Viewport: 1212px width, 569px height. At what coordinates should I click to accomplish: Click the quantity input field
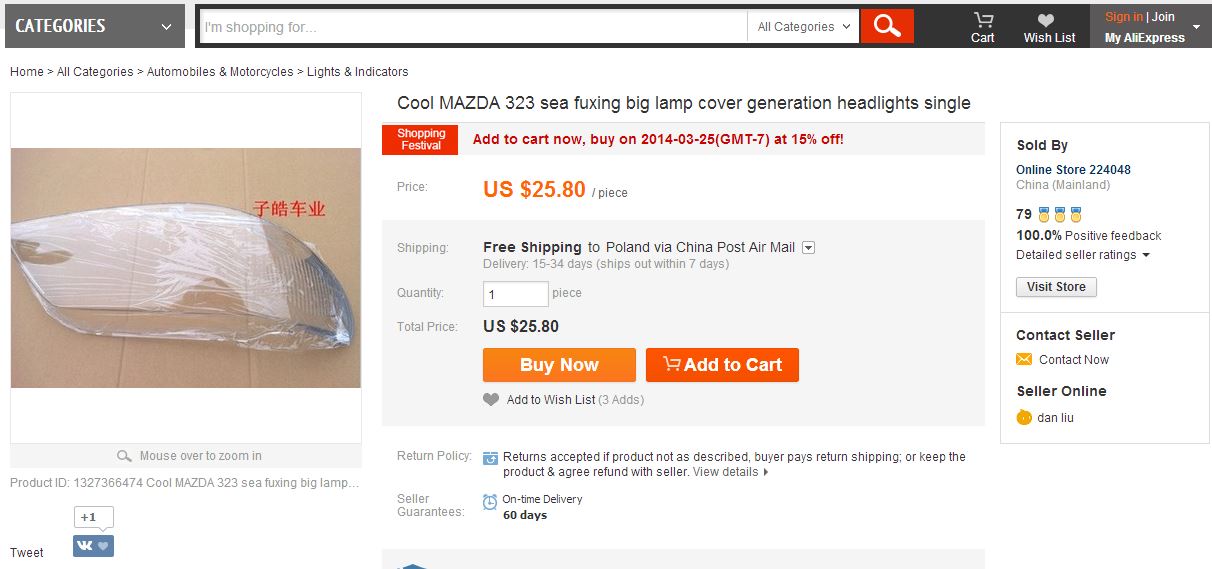(x=515, y=294)
